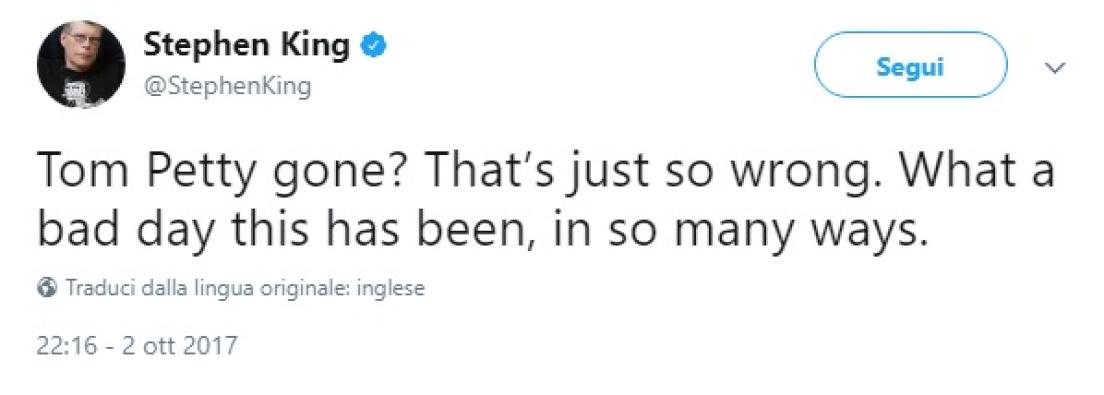
Task: Open Stephen King's profile avatar
Action: (81, 64)
